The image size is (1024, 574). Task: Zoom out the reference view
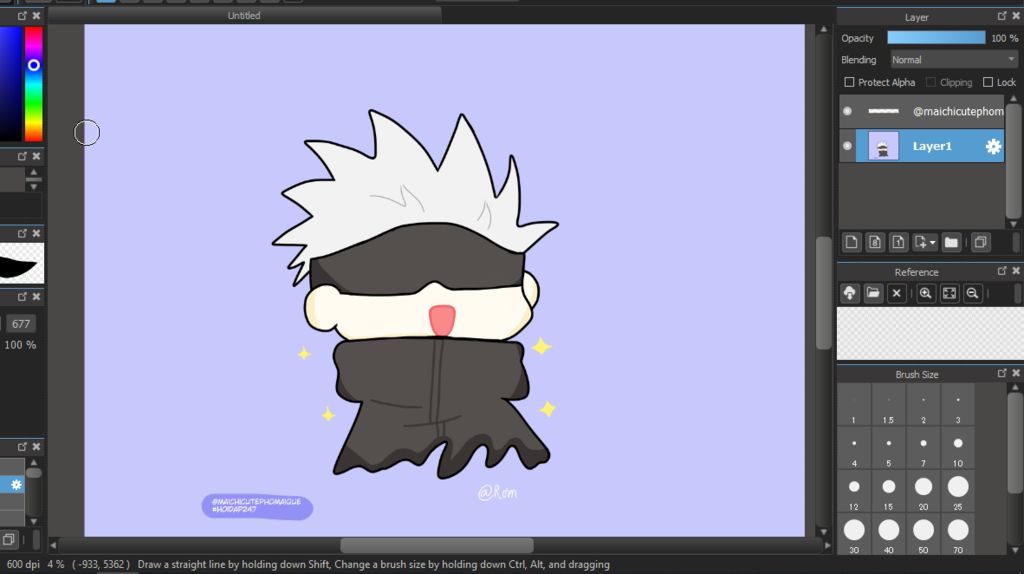coord(972,293)
